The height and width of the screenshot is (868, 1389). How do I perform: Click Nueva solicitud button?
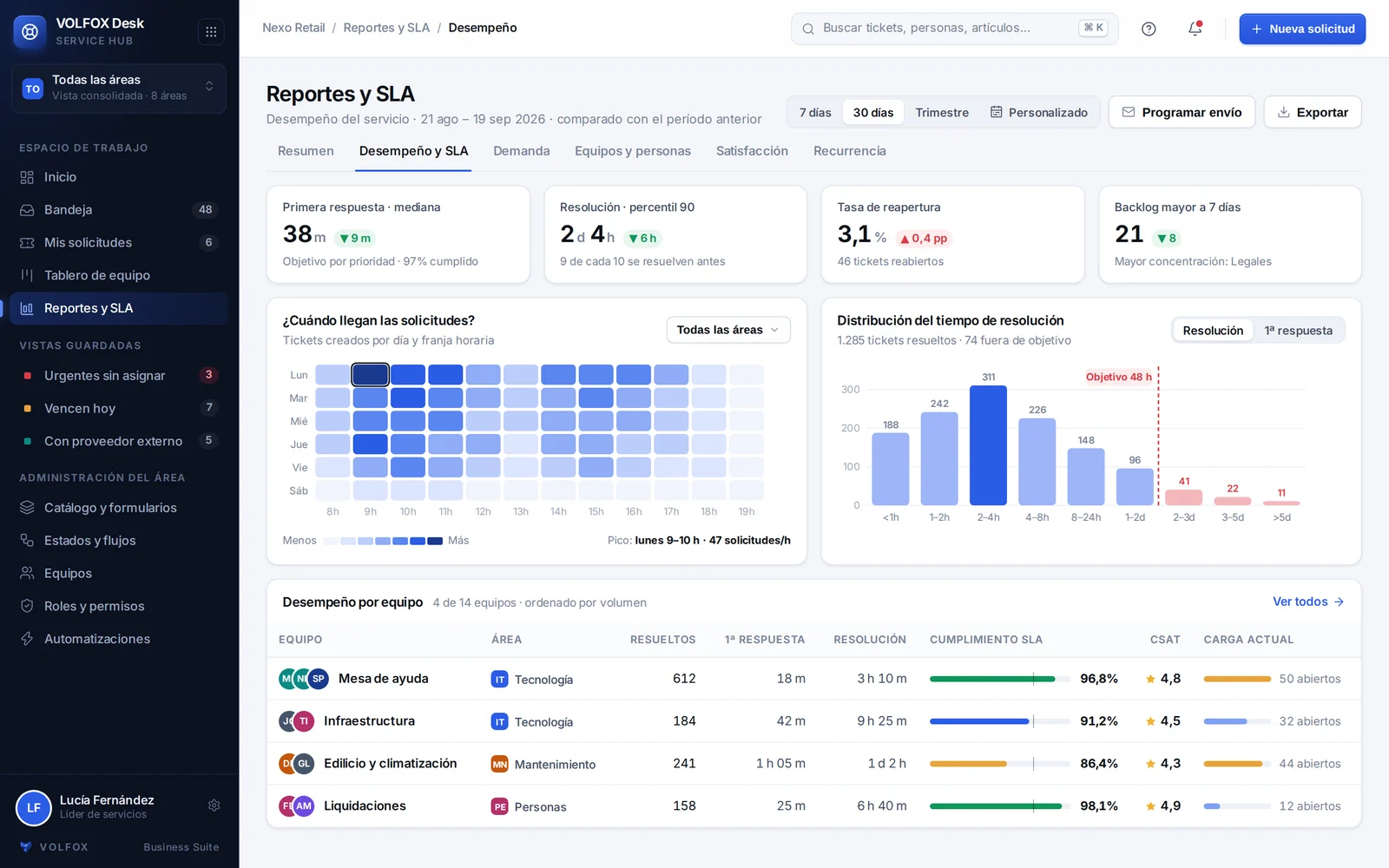[1302, 29]
